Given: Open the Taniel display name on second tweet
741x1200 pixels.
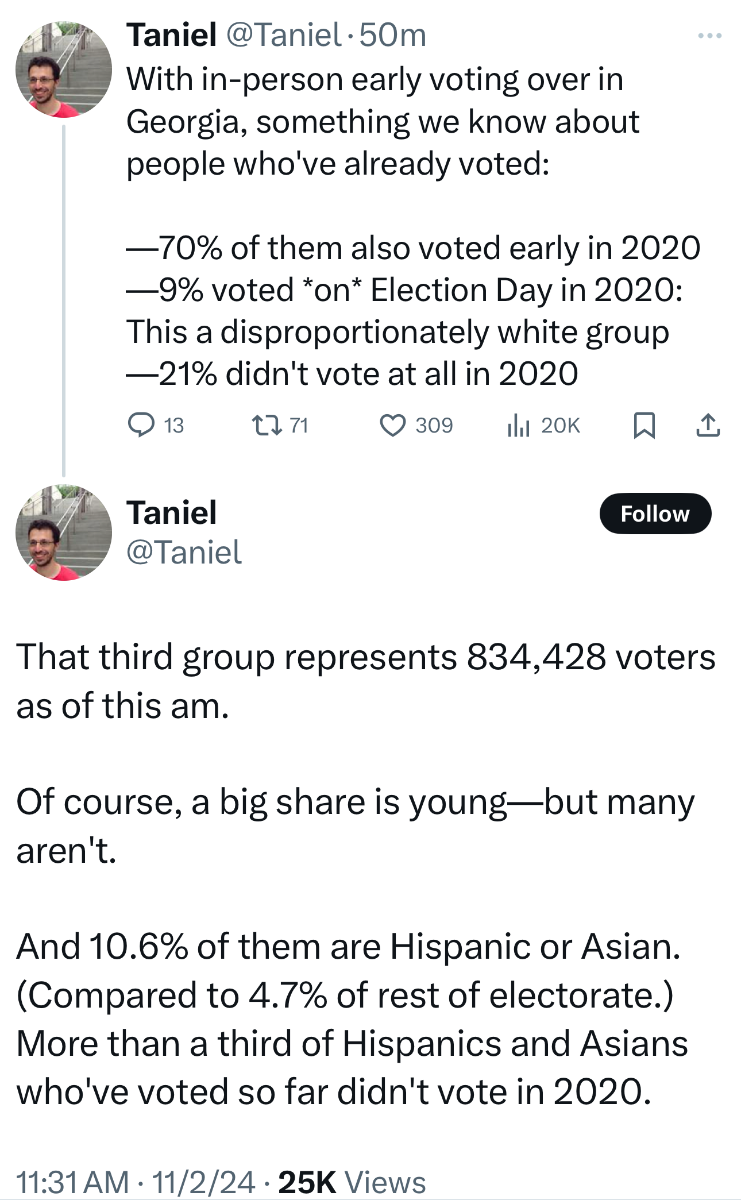Looking at the screenshot, I should click(171, 513).
